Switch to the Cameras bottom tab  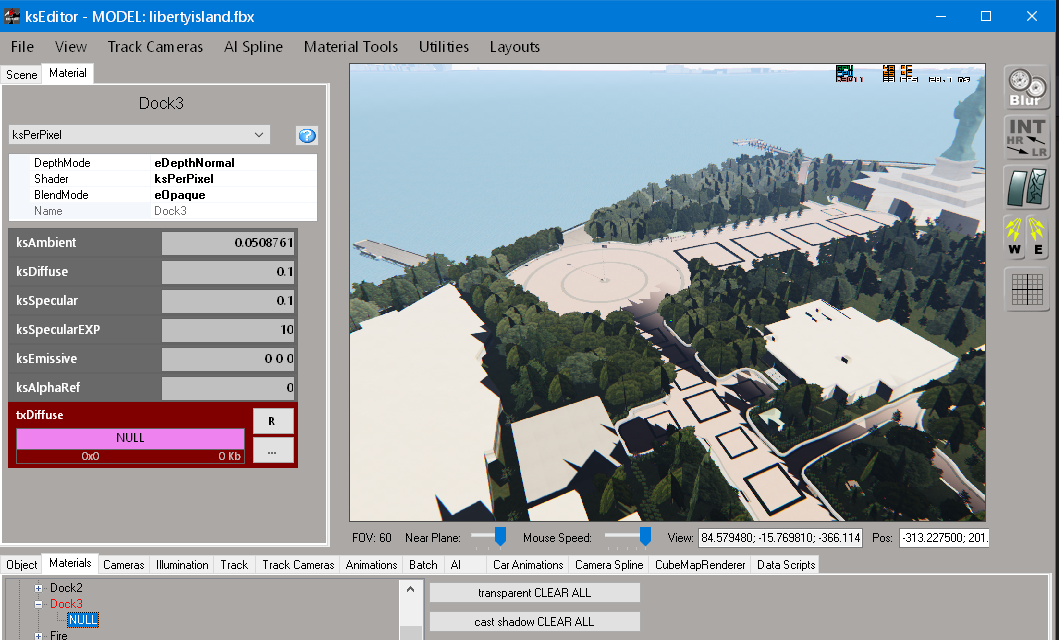(x=124, y=565)
